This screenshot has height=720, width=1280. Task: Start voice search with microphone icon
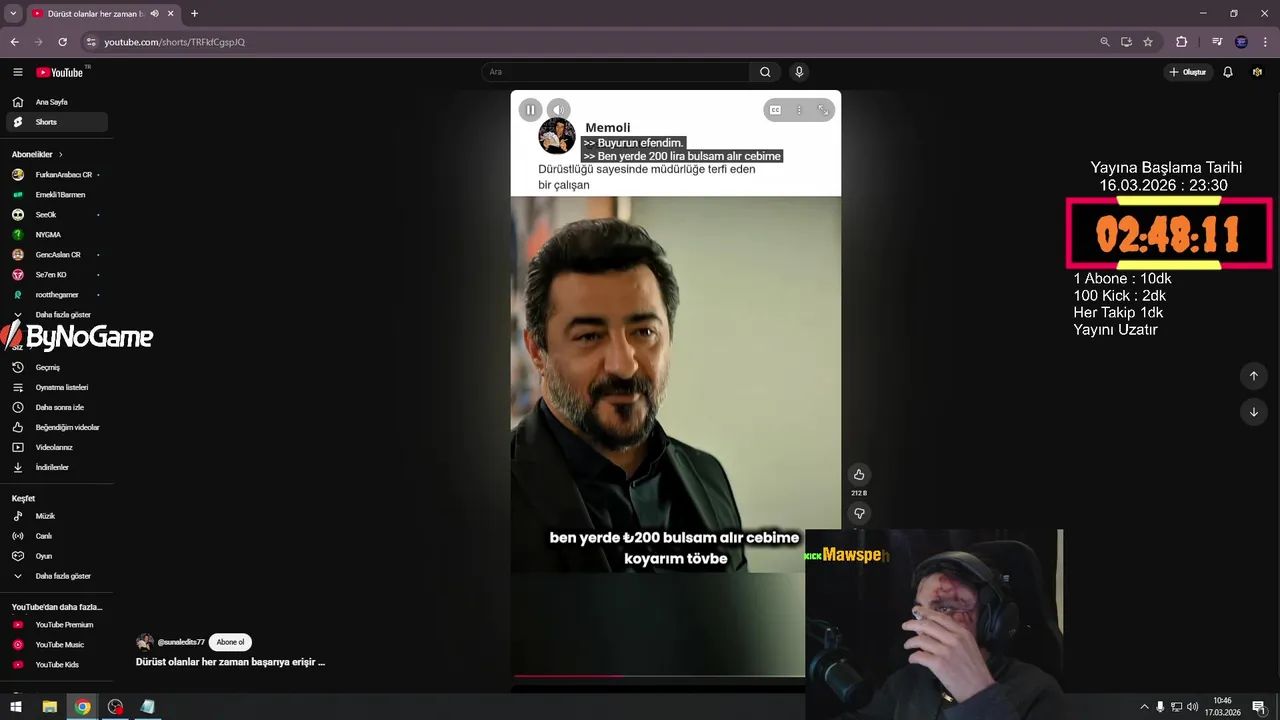coord(799,72)
